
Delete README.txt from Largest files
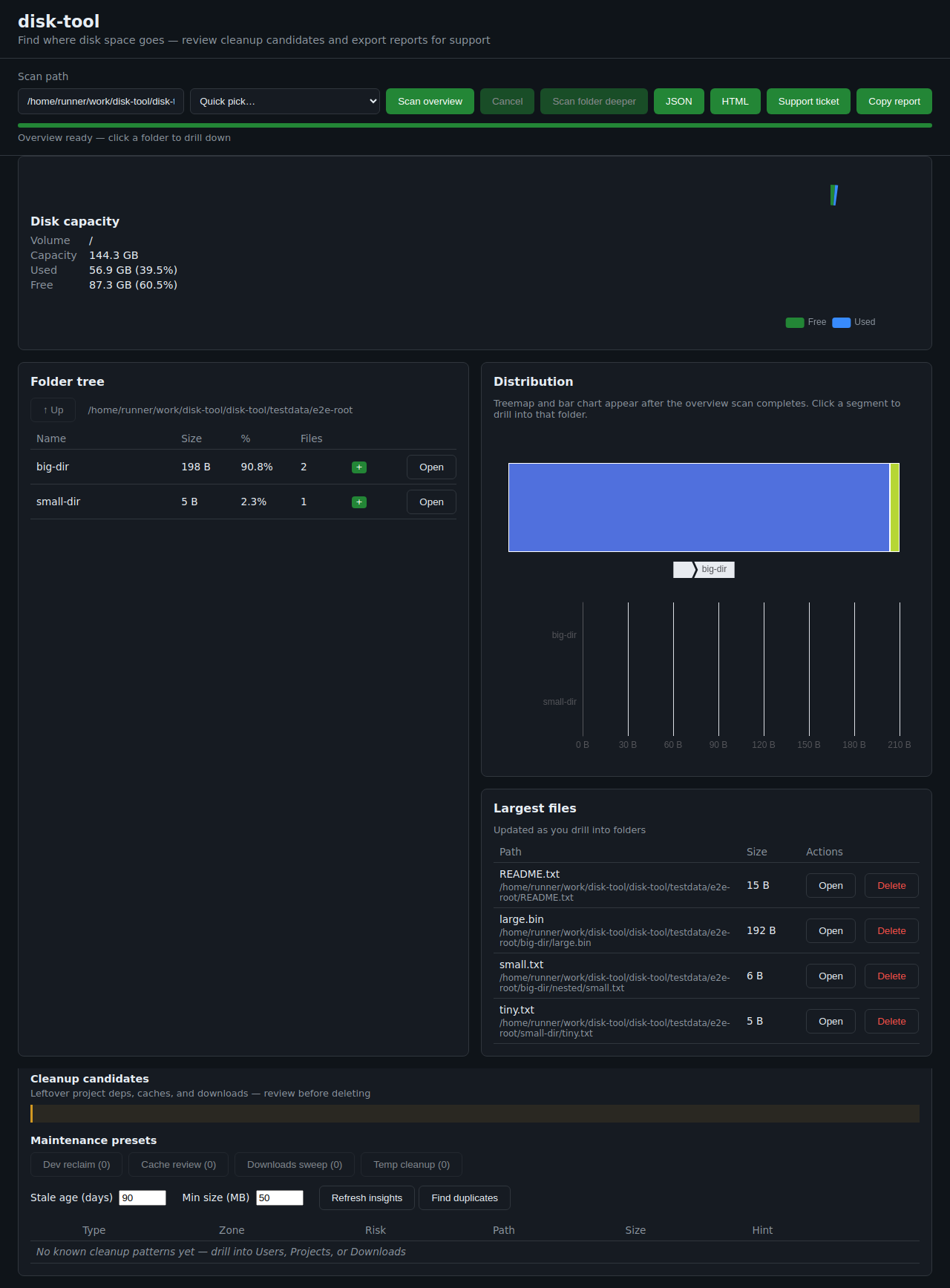coord(891,886)
